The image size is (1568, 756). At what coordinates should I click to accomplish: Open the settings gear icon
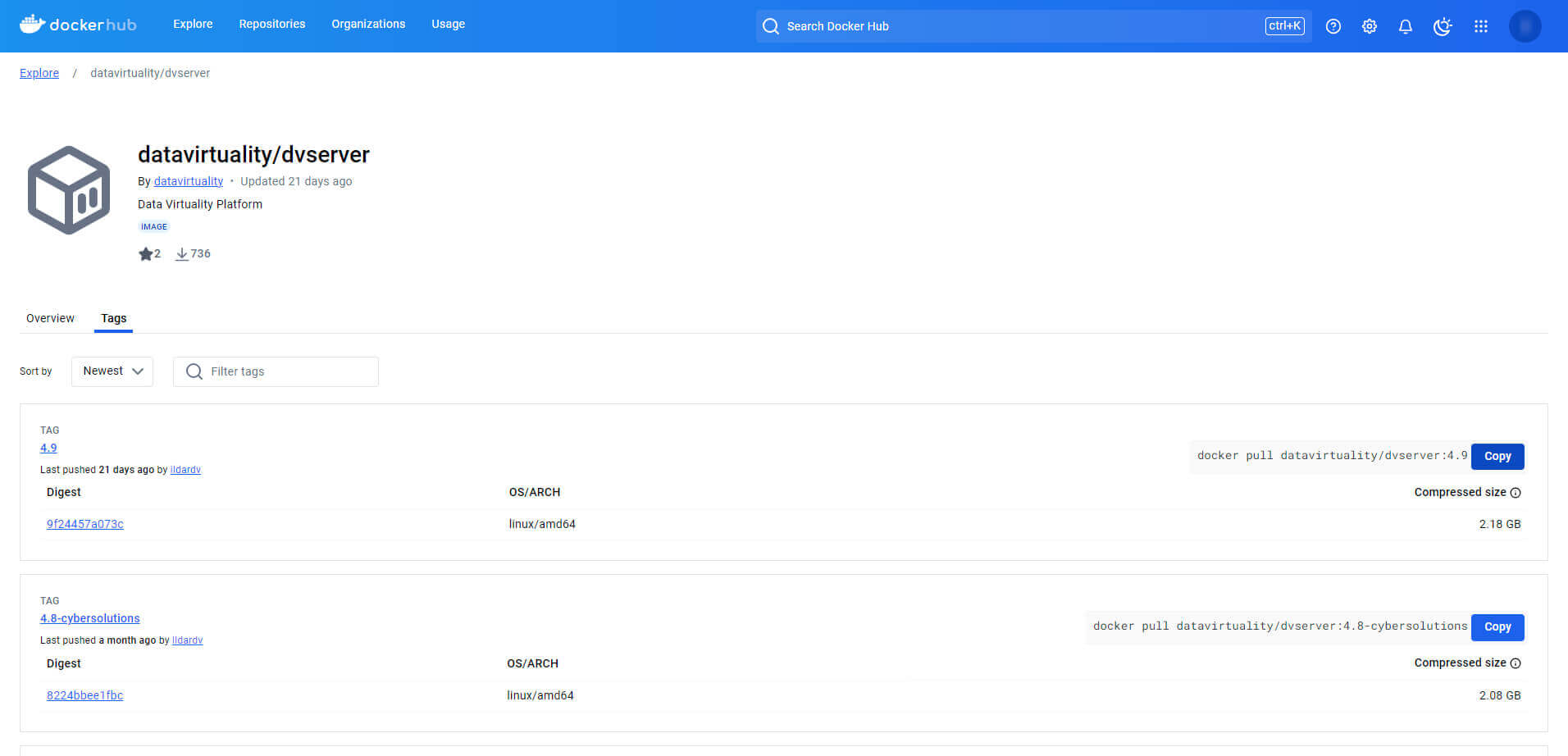(x=1370, y=26)
